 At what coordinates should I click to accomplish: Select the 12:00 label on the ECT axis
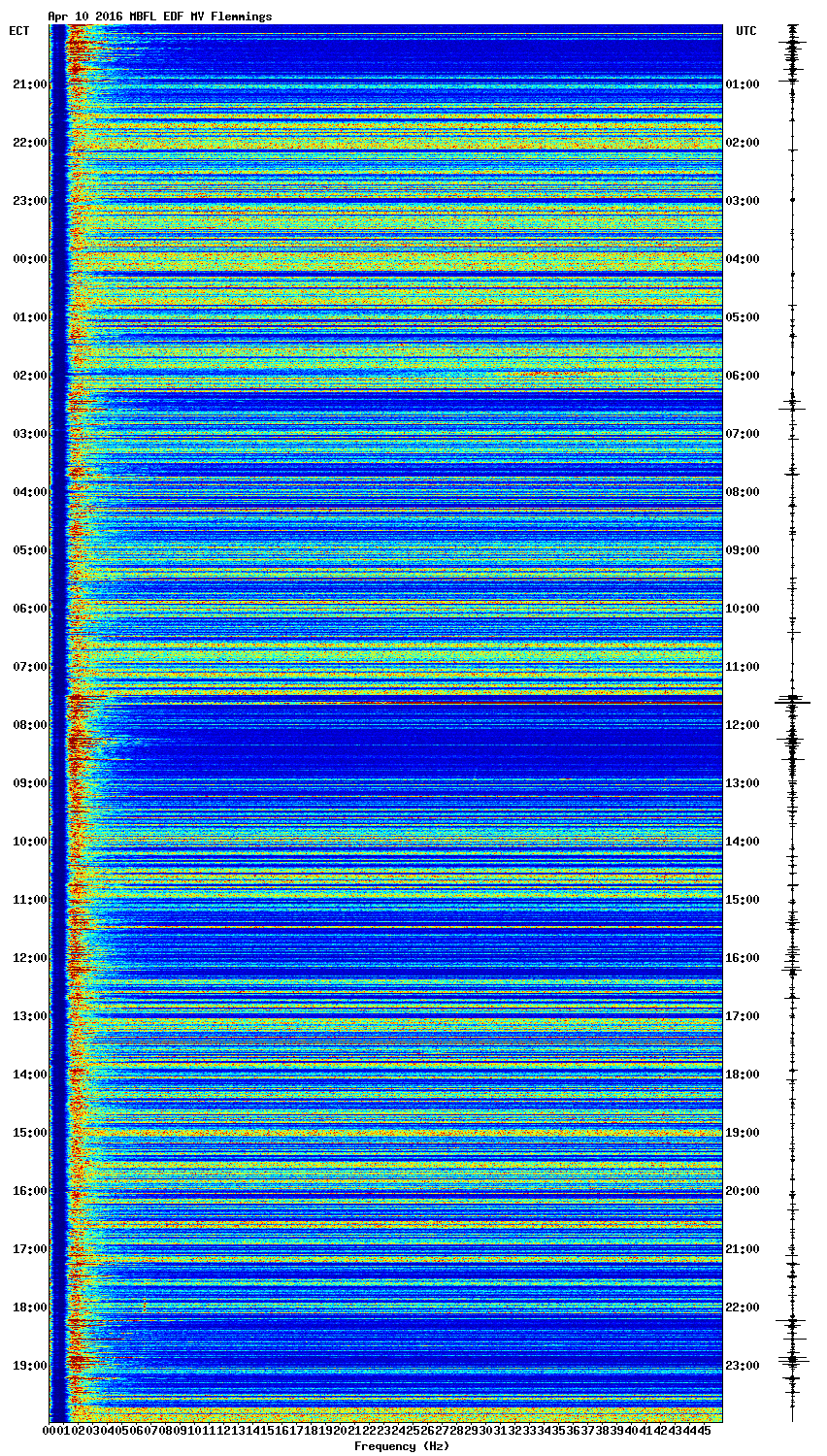(x=29, y=958)
